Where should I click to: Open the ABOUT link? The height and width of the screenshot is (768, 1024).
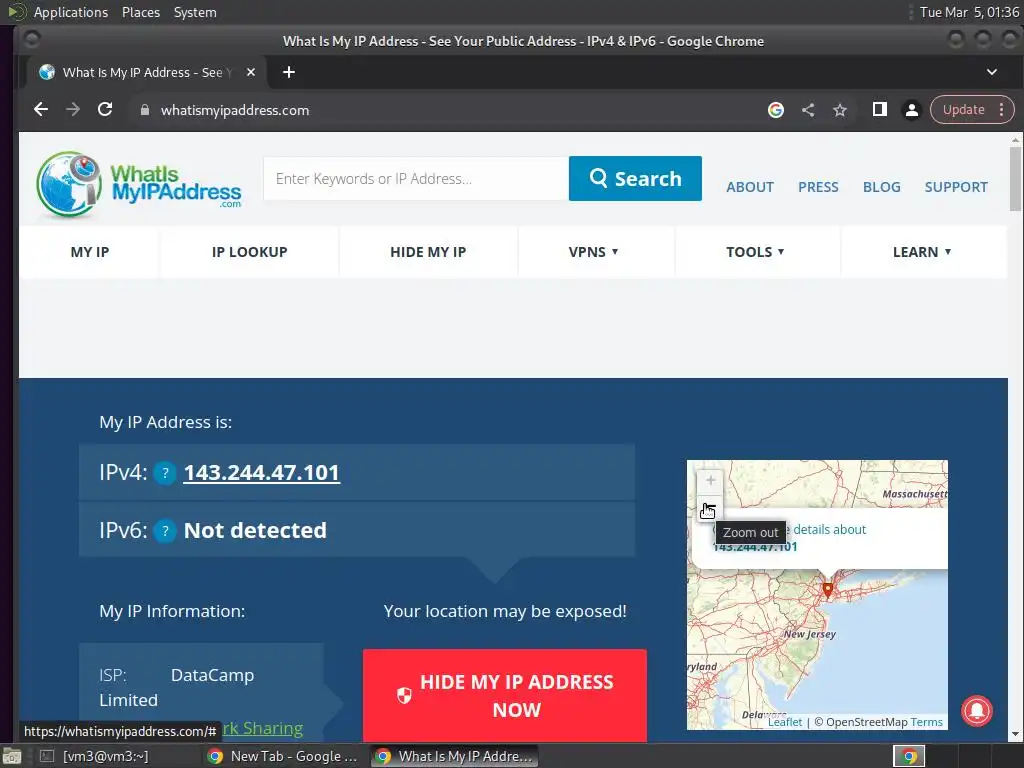click(x=750, y=187)
